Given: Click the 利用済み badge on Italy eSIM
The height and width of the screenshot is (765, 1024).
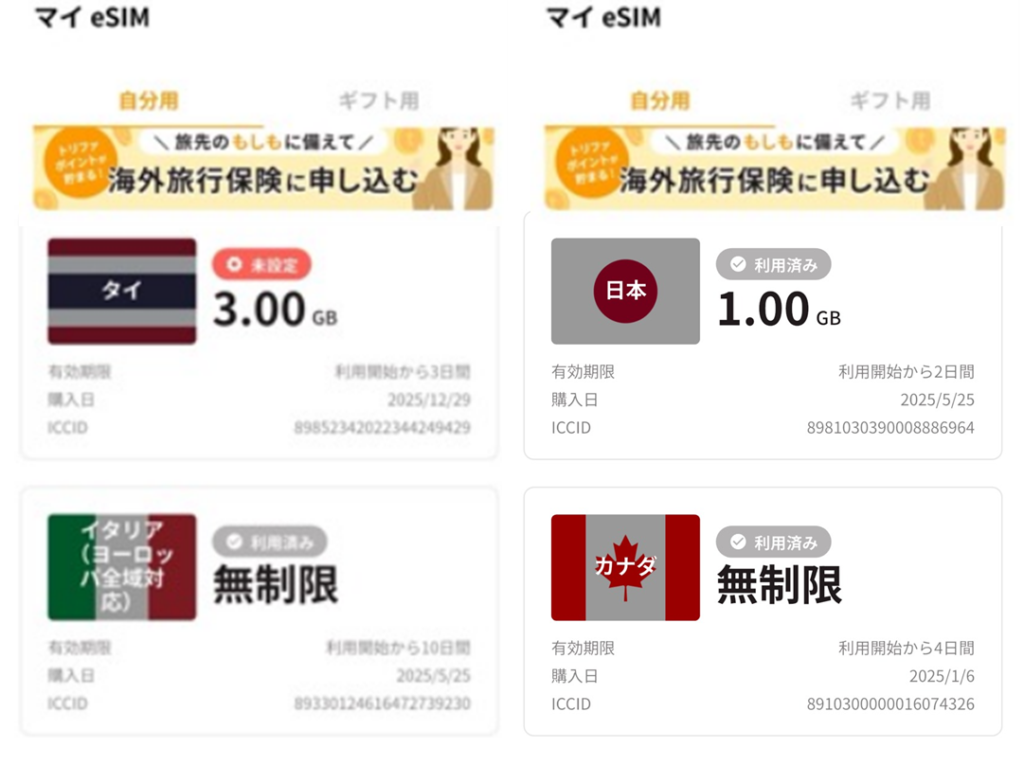Looking at the screenshot, I should point(270,542).
